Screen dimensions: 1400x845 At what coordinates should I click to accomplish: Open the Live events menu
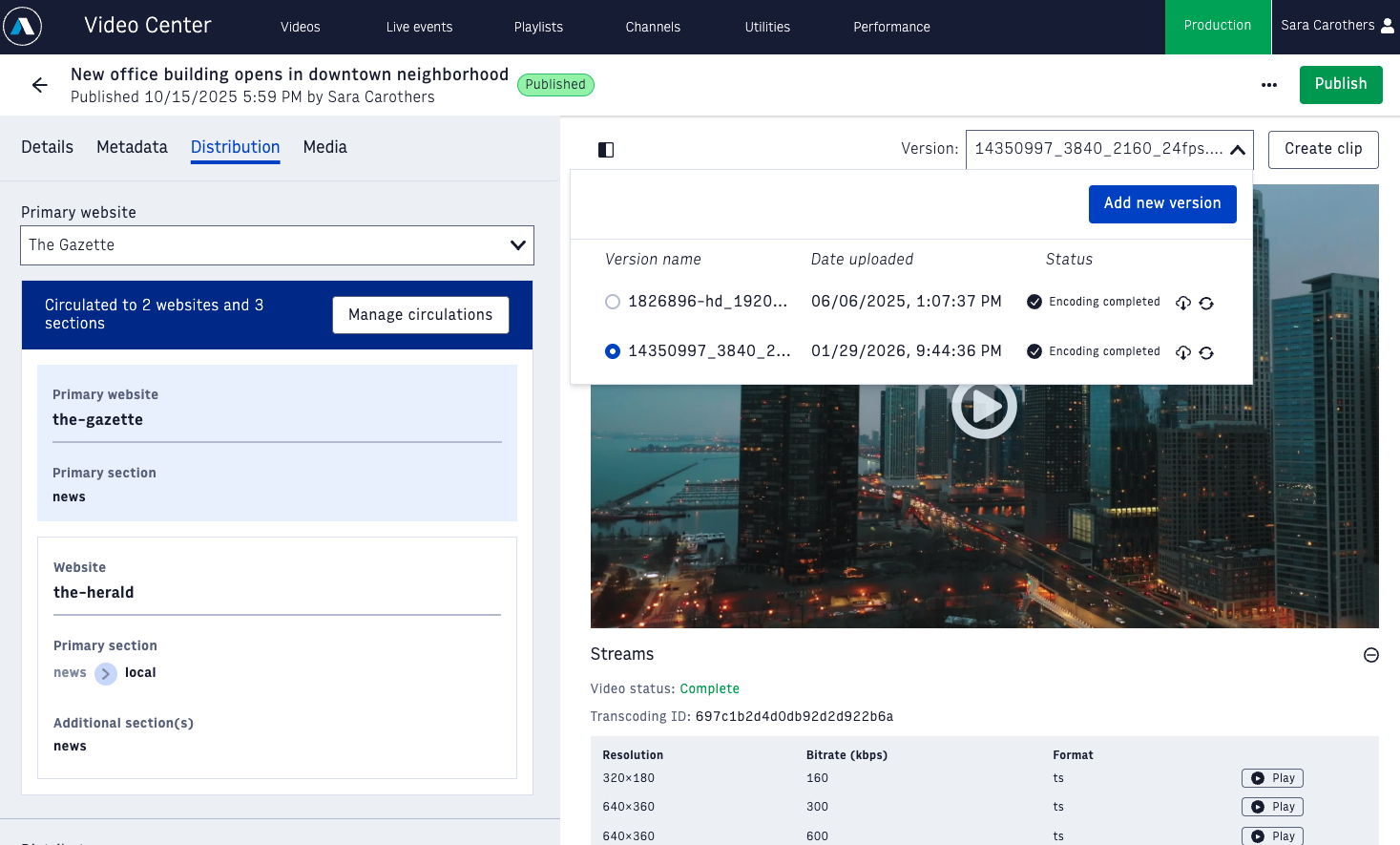point(420,27)
